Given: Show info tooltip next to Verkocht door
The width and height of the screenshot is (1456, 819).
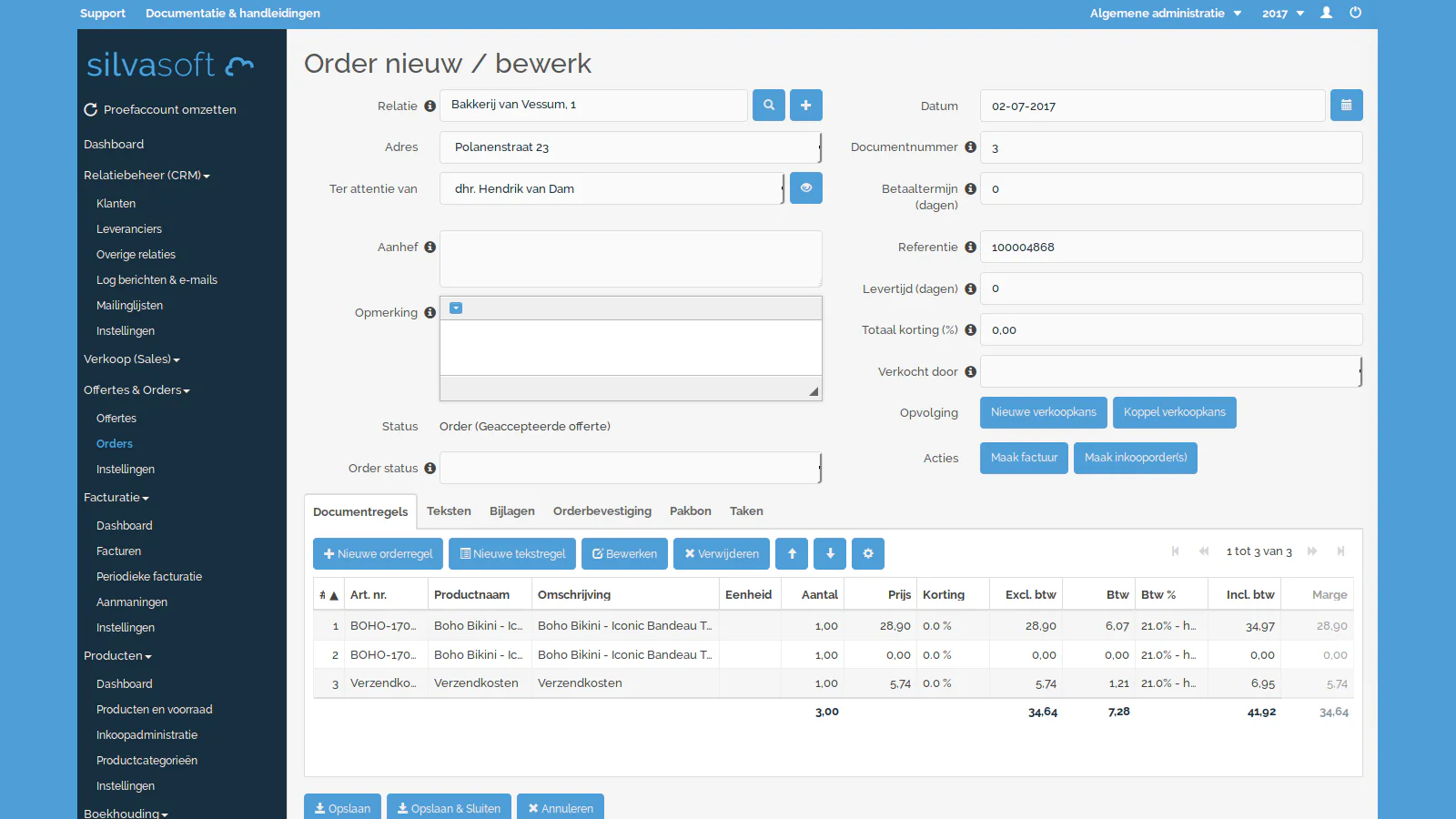Looking at the screenshot, I should [x=971, y=372].
